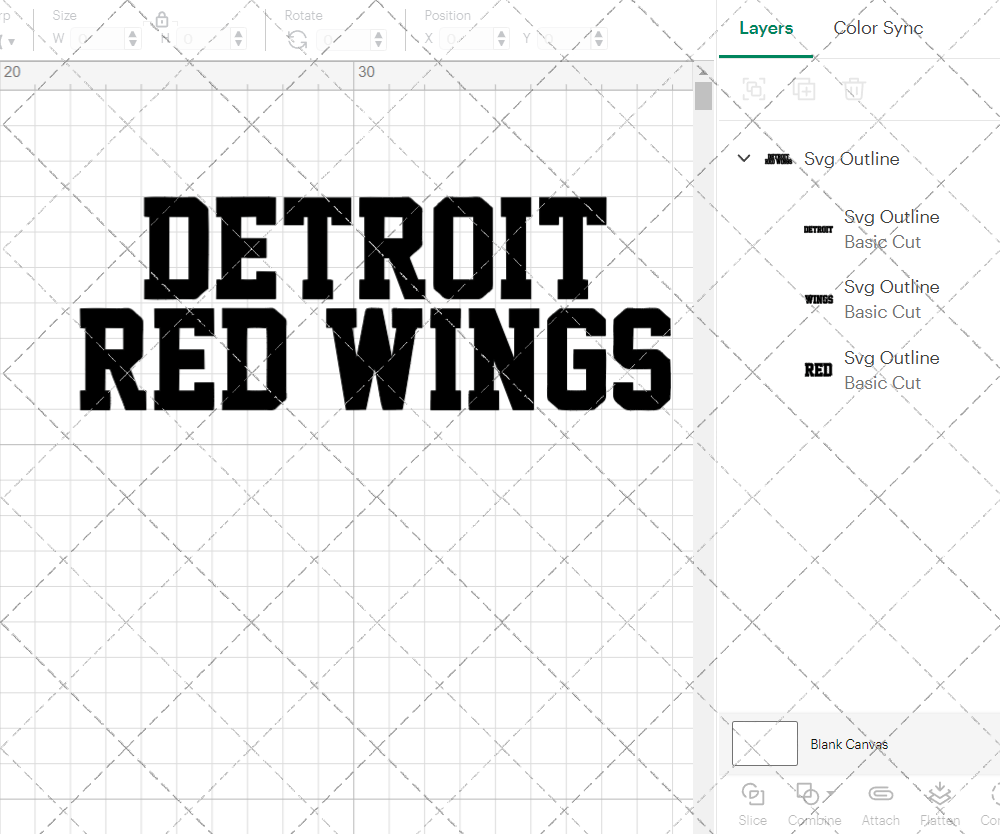
Task: Switch to the Color Sync tab
Action: click(878, 28)
